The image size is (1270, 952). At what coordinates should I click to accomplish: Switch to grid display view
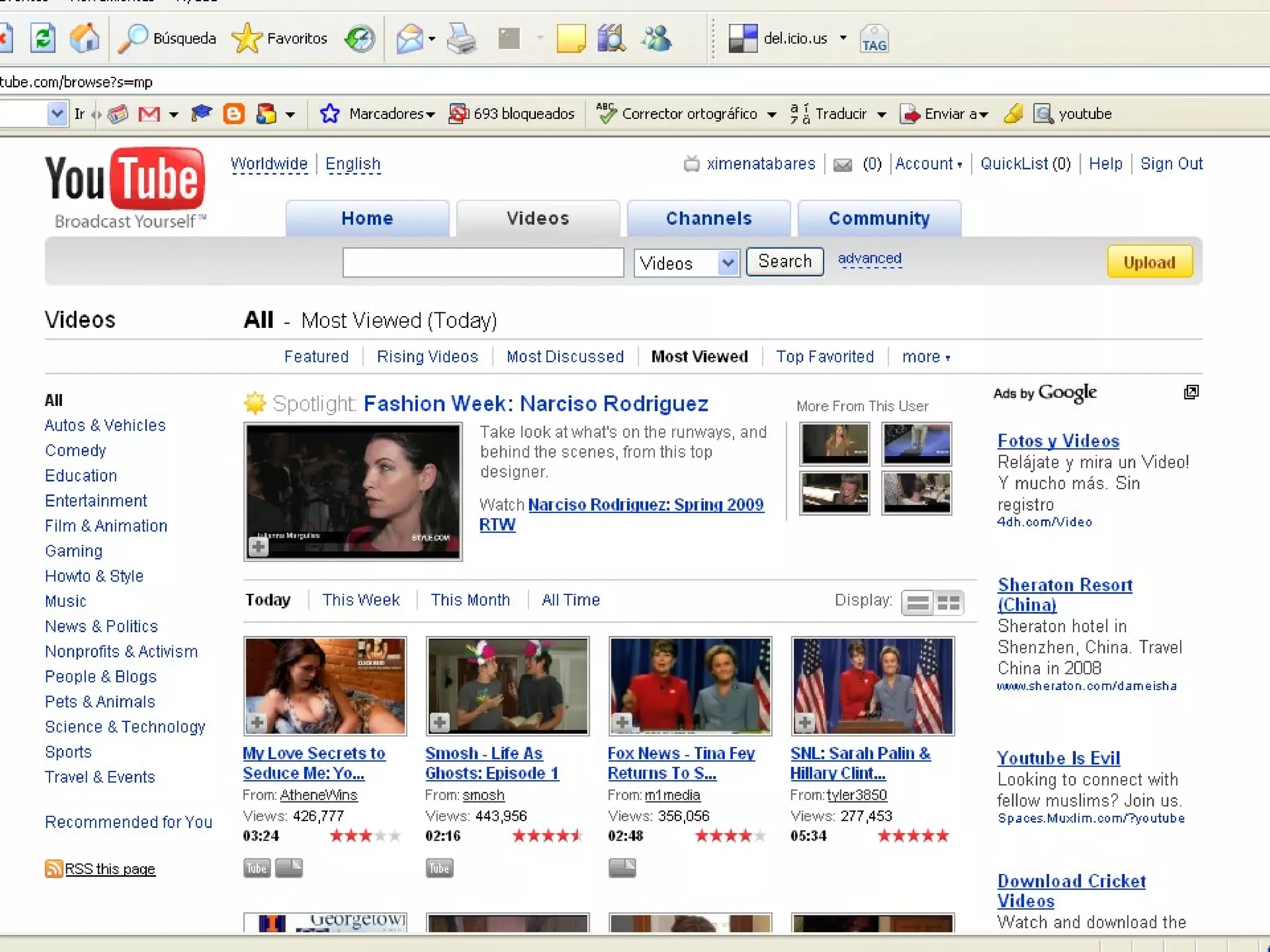tap(948, 602)
